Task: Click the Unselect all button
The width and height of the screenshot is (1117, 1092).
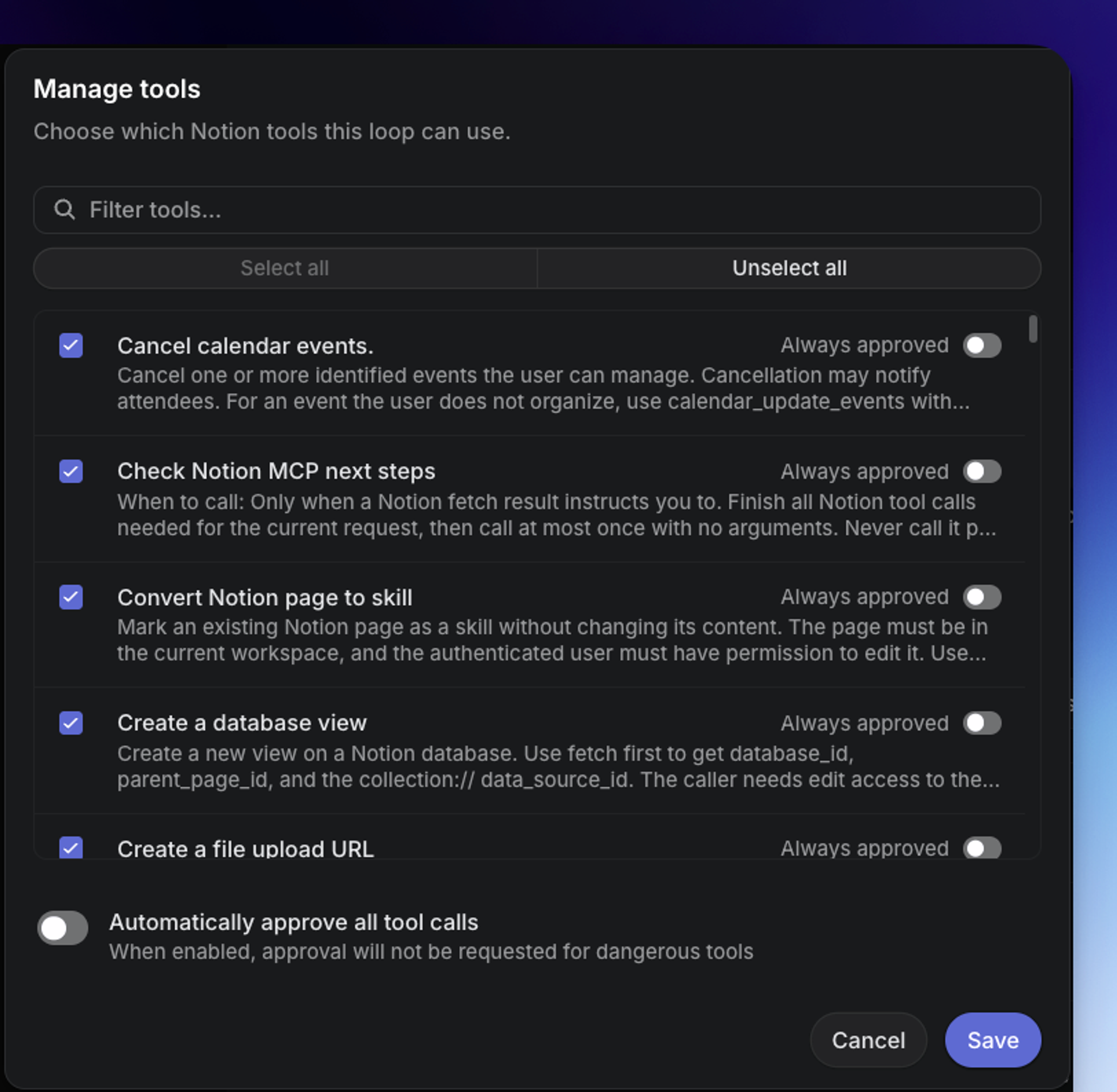Action: coord(789,268)
